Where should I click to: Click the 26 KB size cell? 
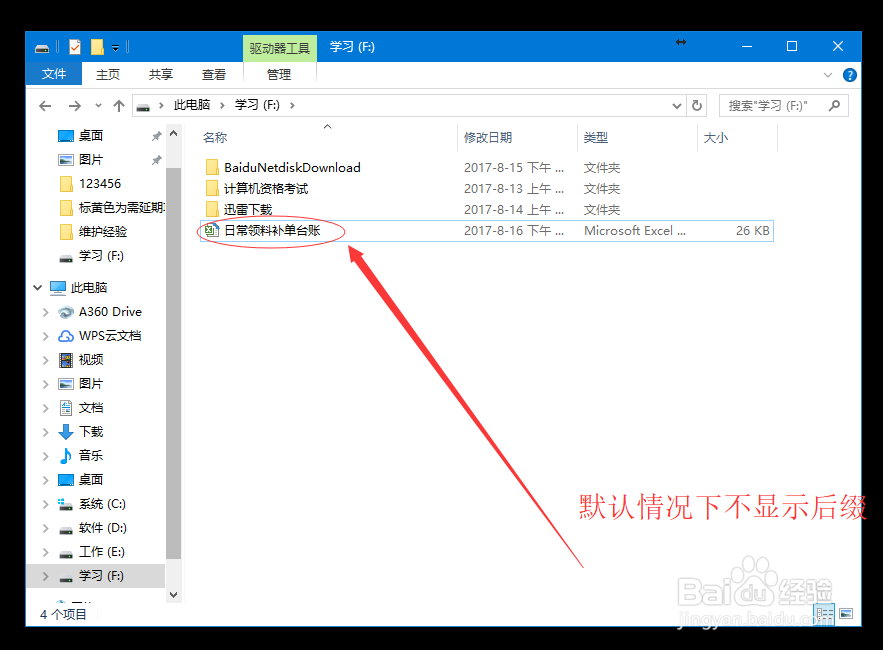(752, 230)
